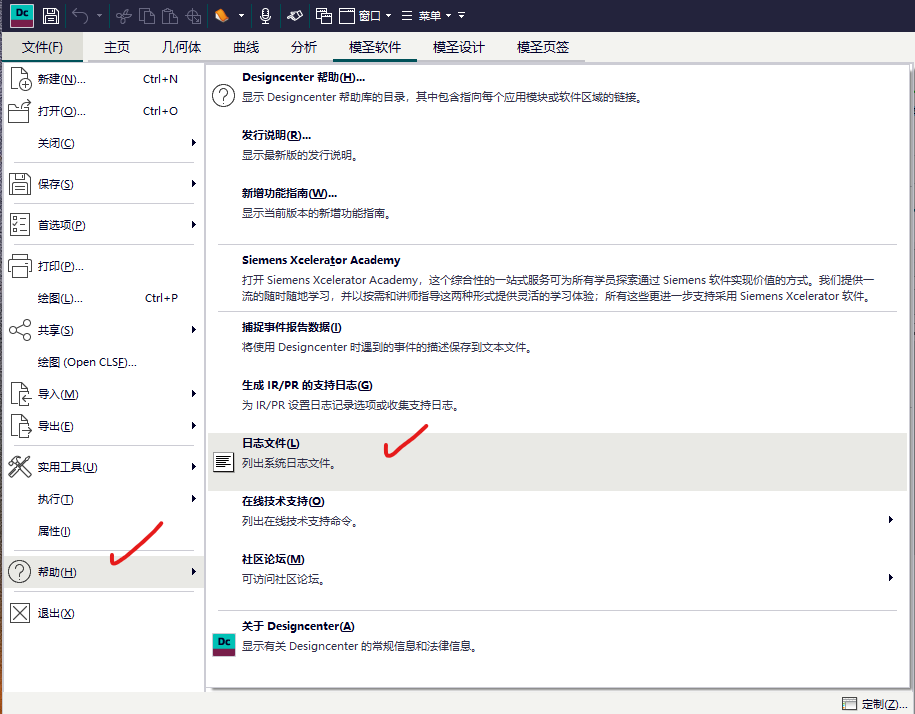Image resolution: width=915 pixels, height=714 pixels.
Task: Expand the 首选项(P) submenu arrow
Action: [x=193, y=225]
